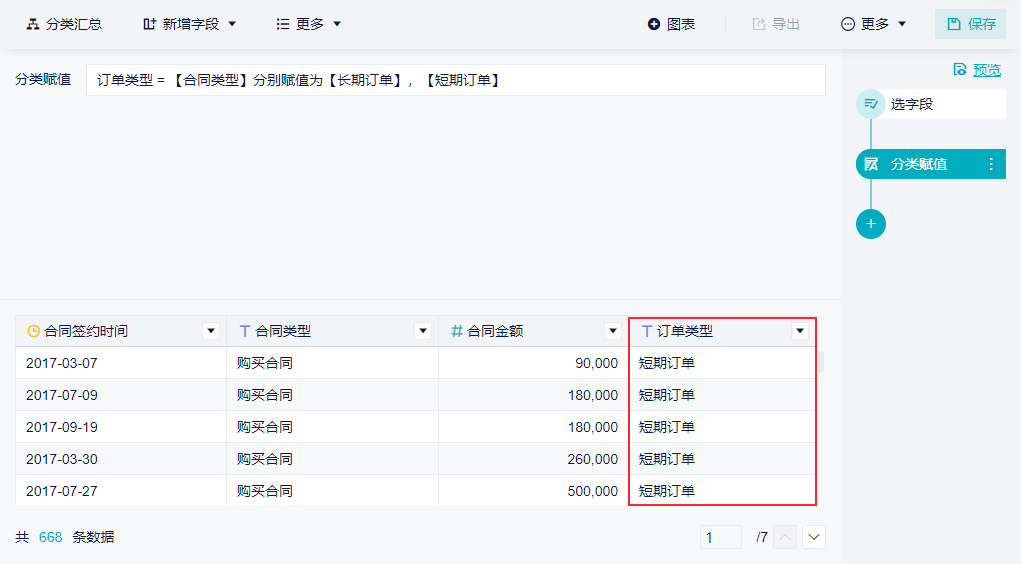
Task: Expand the left 更多 list menu
Action: pos(308,24)
